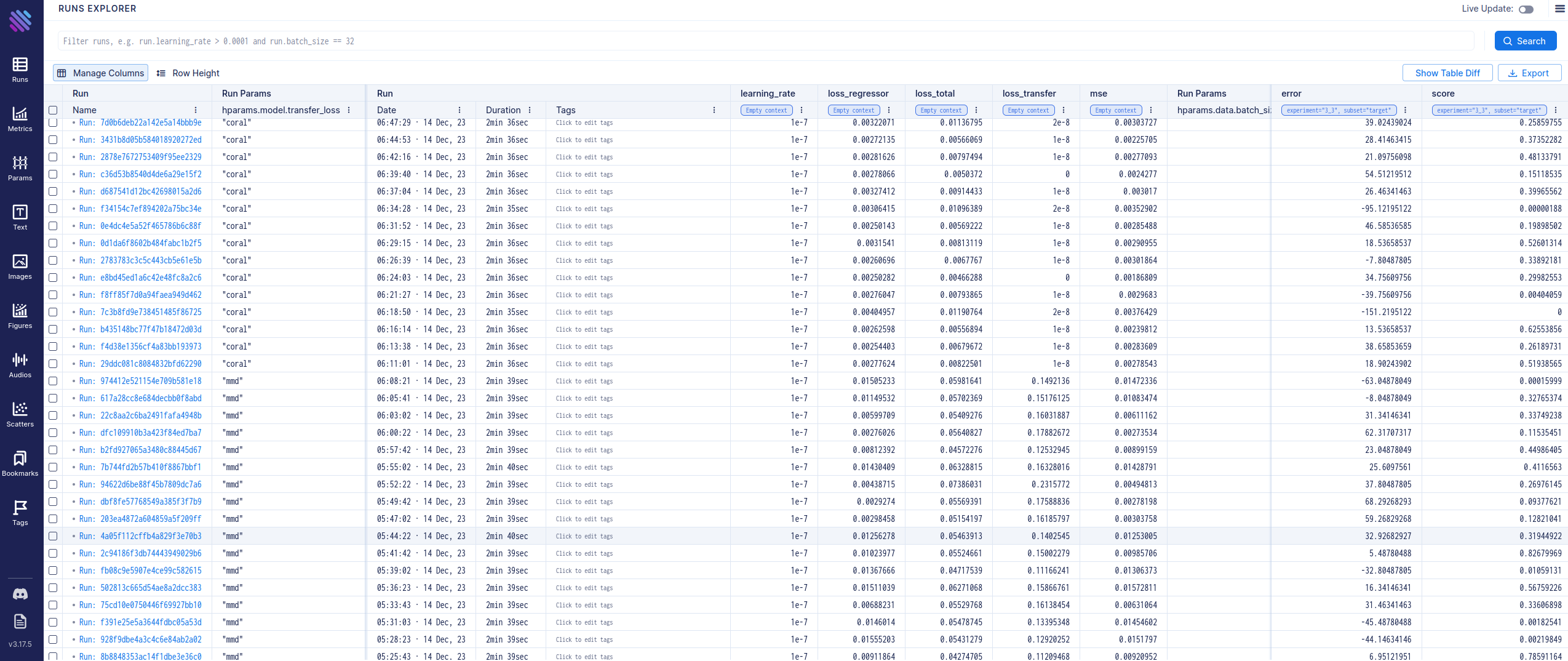
Task: Open the Discord community icon
Action: pyautogui.click(x=20, y=594)
